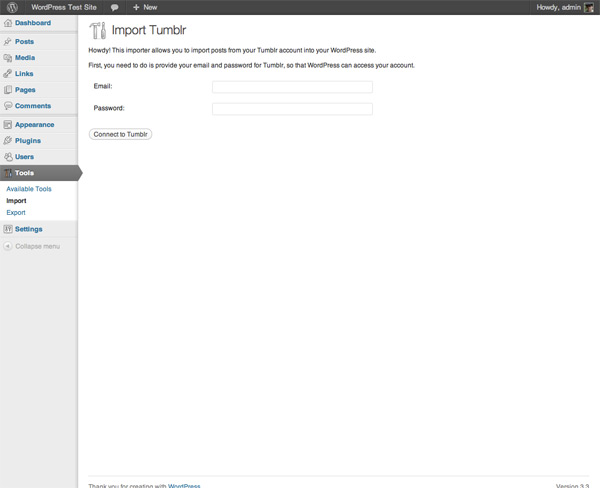
Task: Focus the Password input field
Action: (292, 109)
